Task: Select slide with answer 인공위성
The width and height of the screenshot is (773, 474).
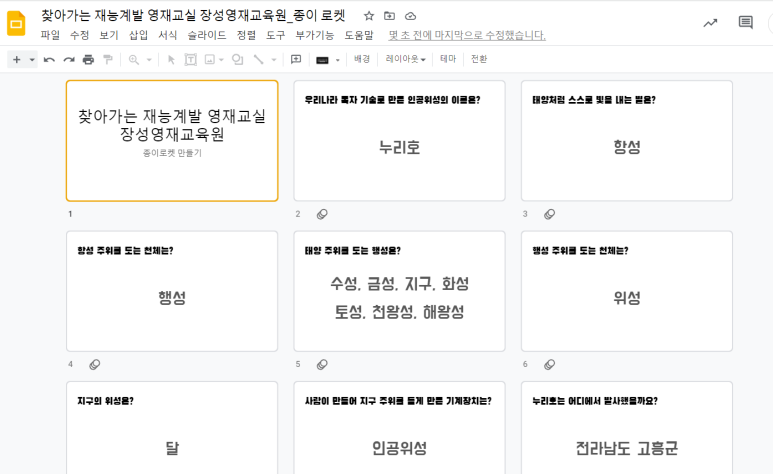Action: point(399,428)
